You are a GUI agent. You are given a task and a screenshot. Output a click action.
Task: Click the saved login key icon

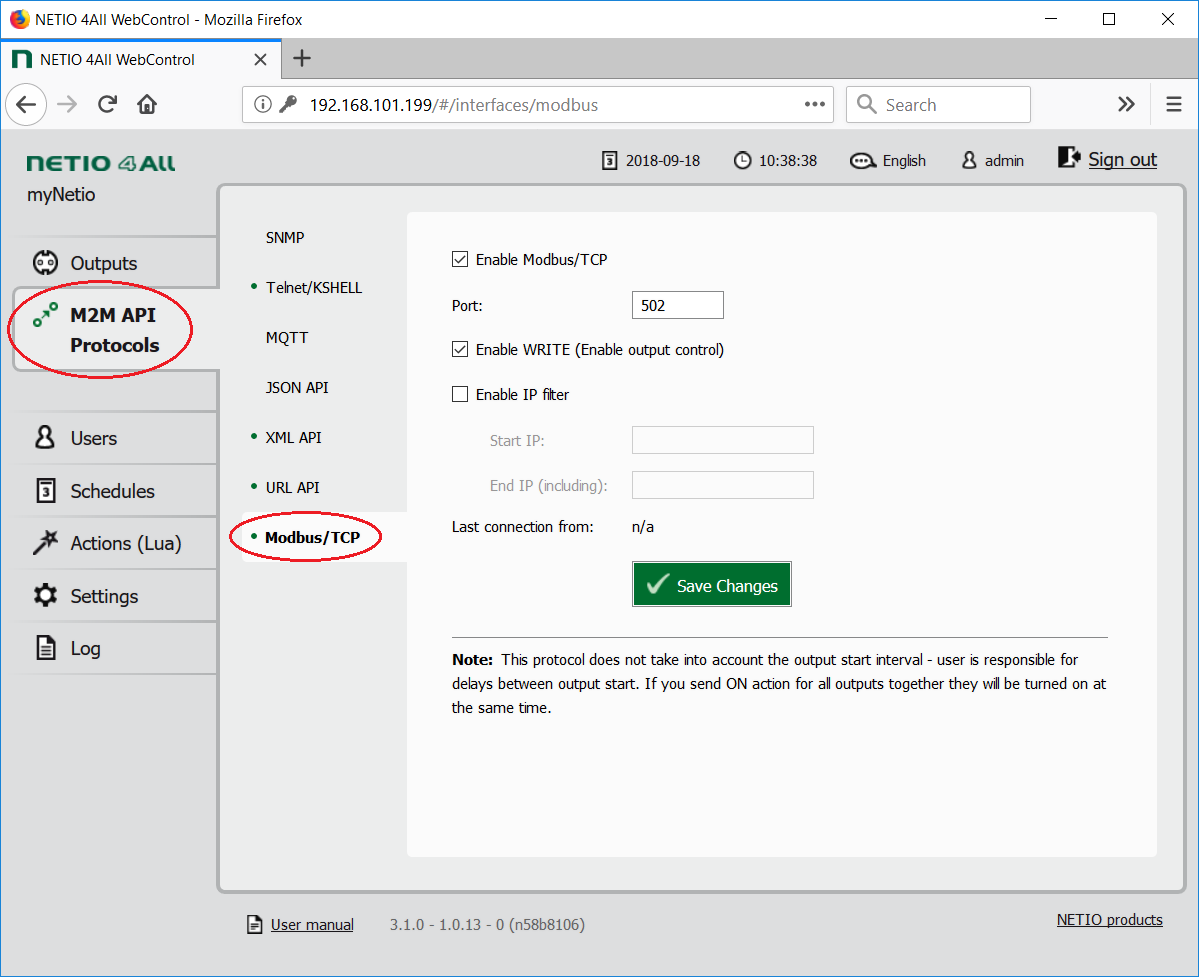288,105
